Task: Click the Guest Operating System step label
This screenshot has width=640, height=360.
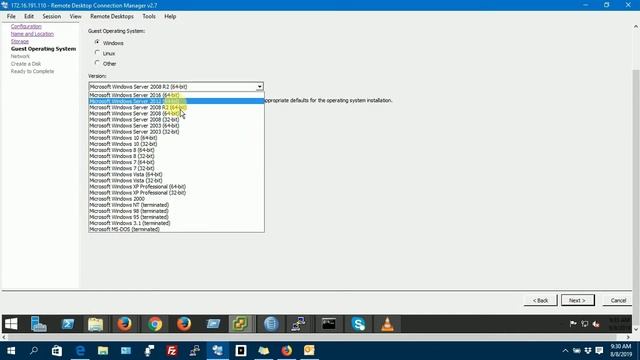Action: tap(43, 49)
